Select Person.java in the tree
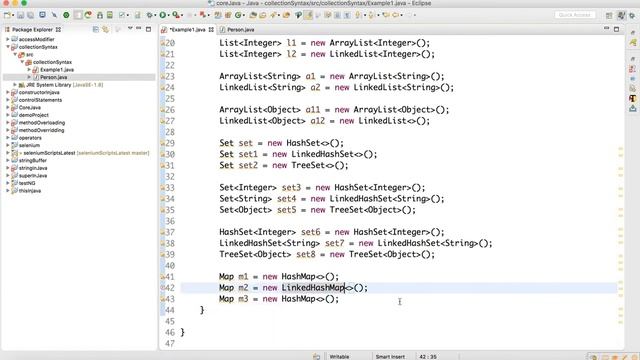The image size is (640, 360). pos(53,77)
